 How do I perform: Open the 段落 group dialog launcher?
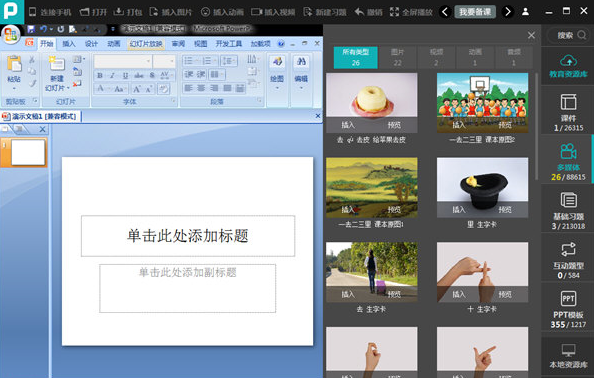[260, 101]
